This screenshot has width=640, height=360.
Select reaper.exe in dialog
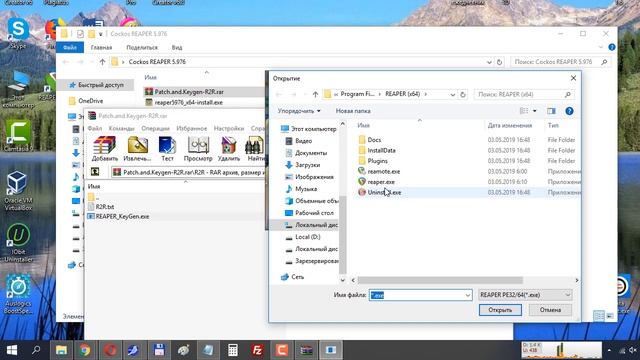376,182
